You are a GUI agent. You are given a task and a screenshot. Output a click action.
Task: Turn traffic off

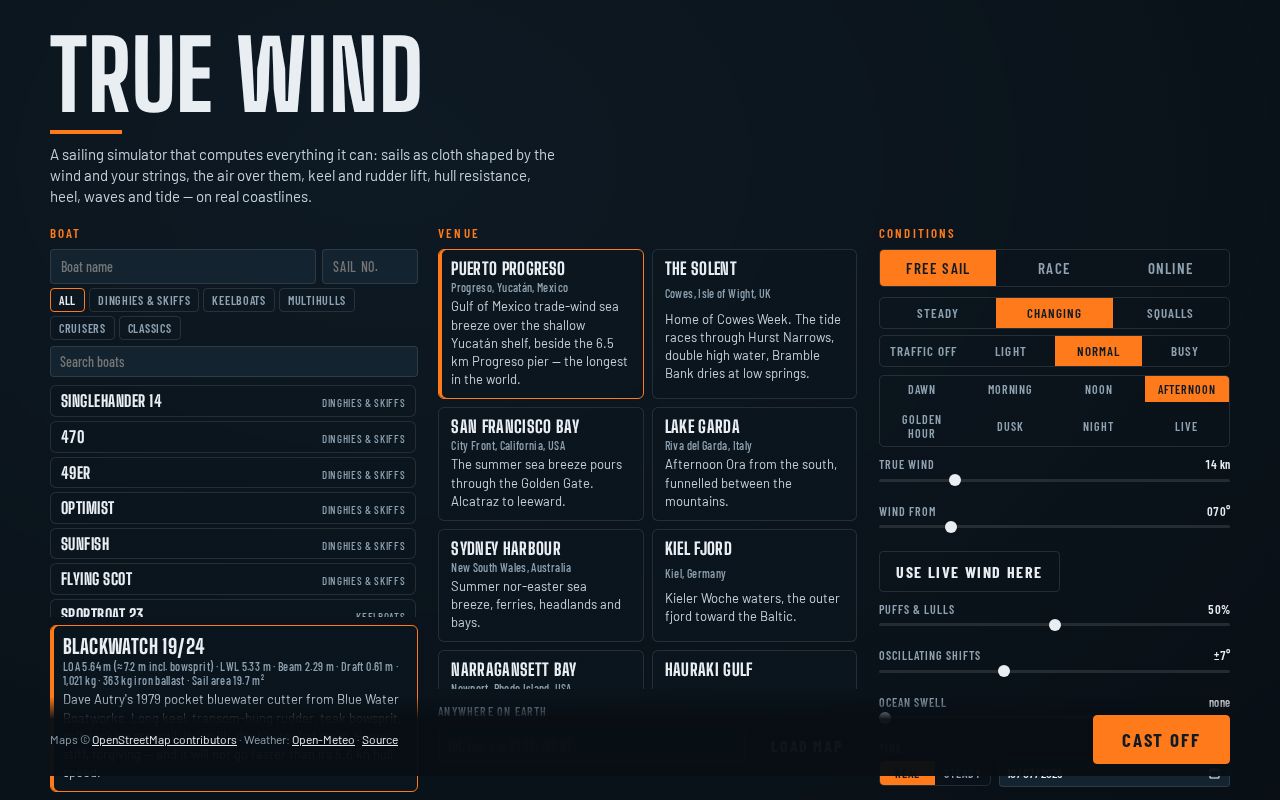(923, 351)
